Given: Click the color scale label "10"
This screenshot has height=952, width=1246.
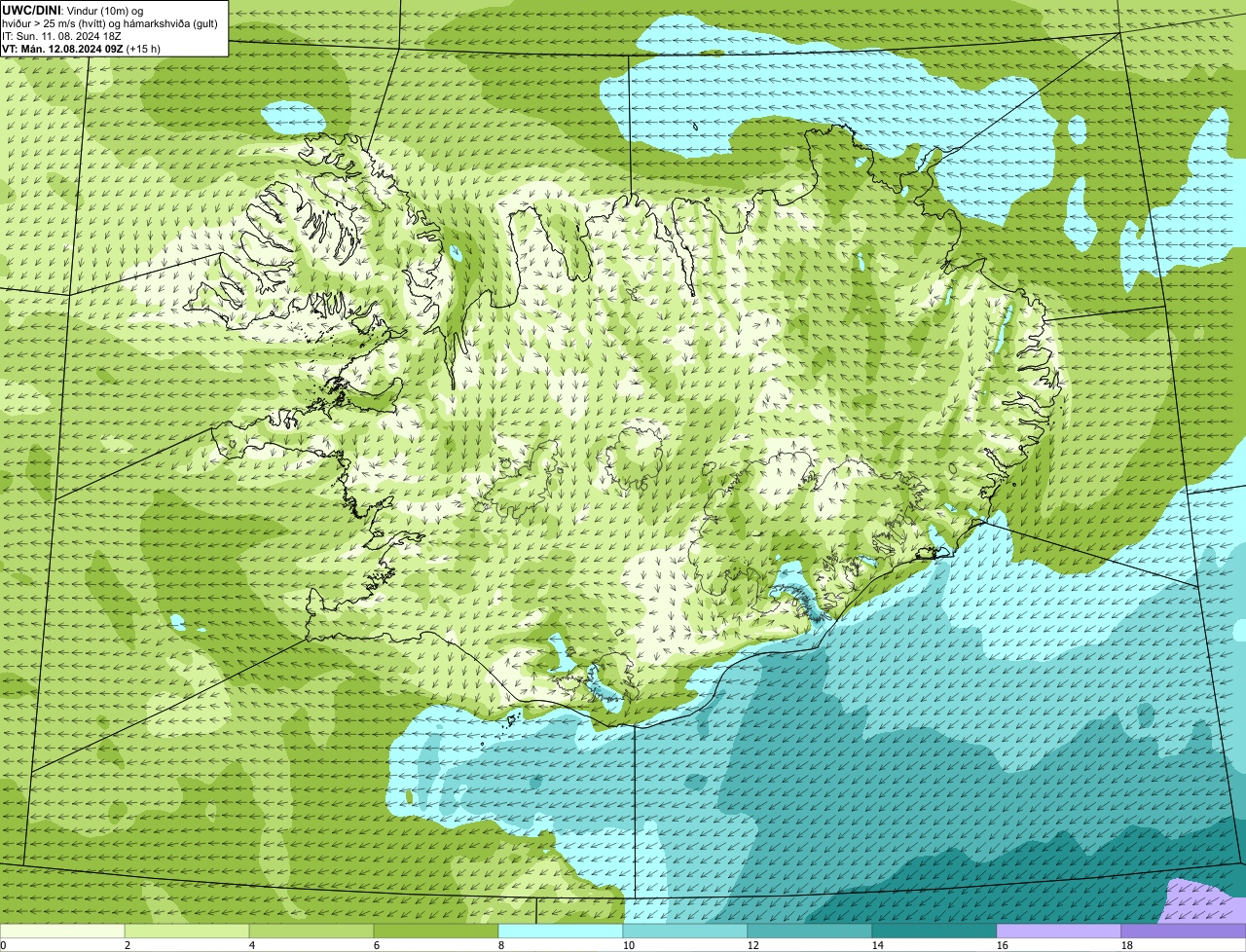Looking at the screenshot, I should (x=628, y=945).
